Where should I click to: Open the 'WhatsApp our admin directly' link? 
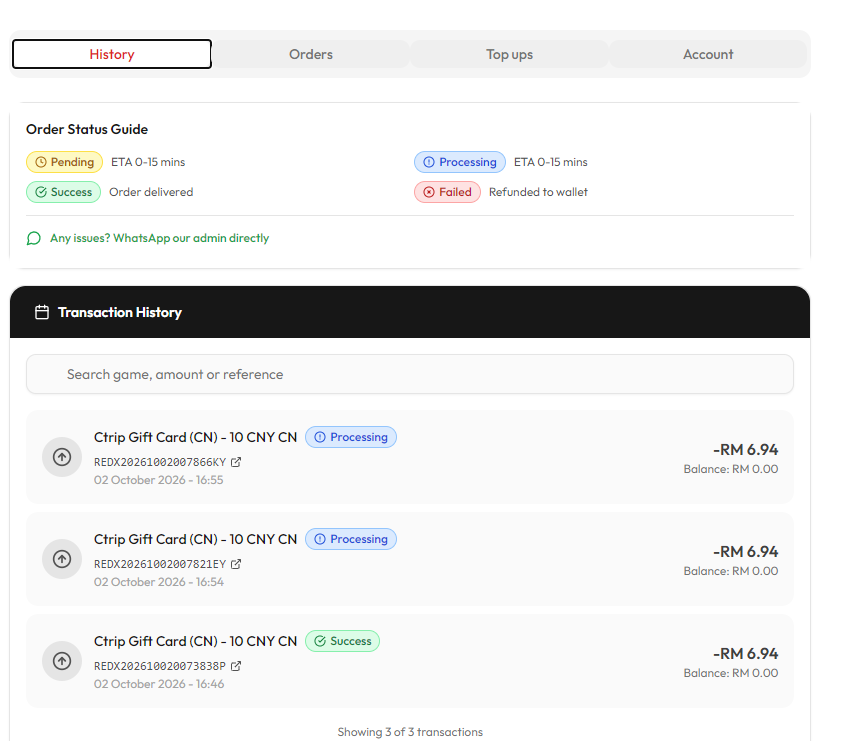coord(159,238)
